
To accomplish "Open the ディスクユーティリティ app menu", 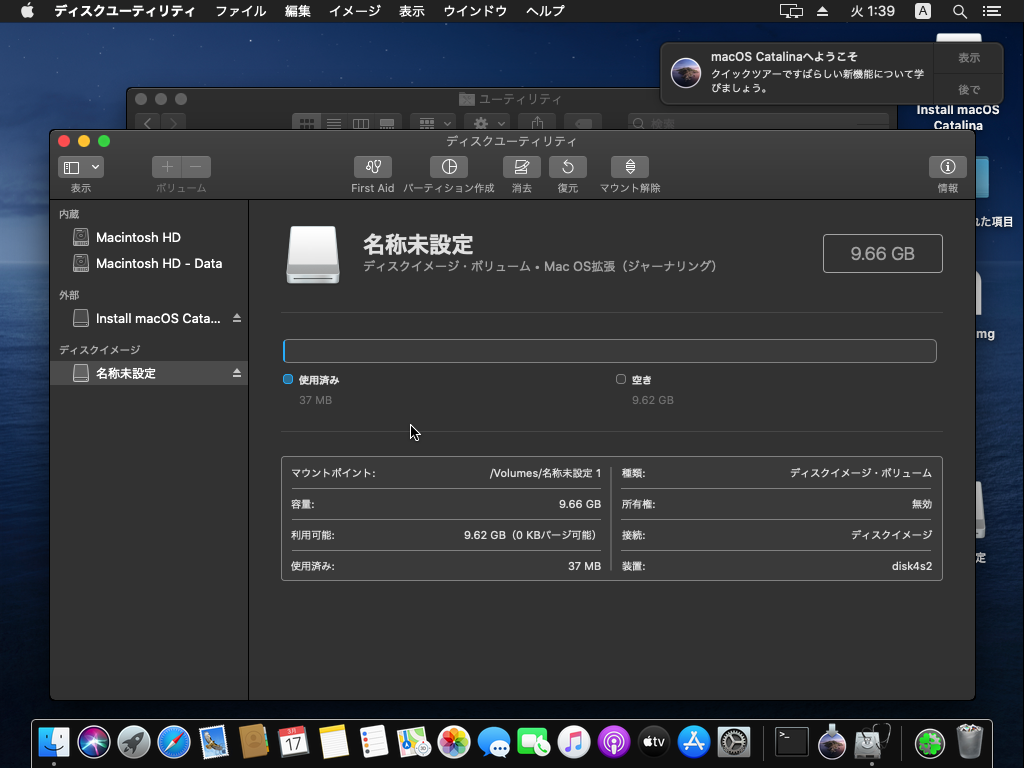I will tap(124, 11).
